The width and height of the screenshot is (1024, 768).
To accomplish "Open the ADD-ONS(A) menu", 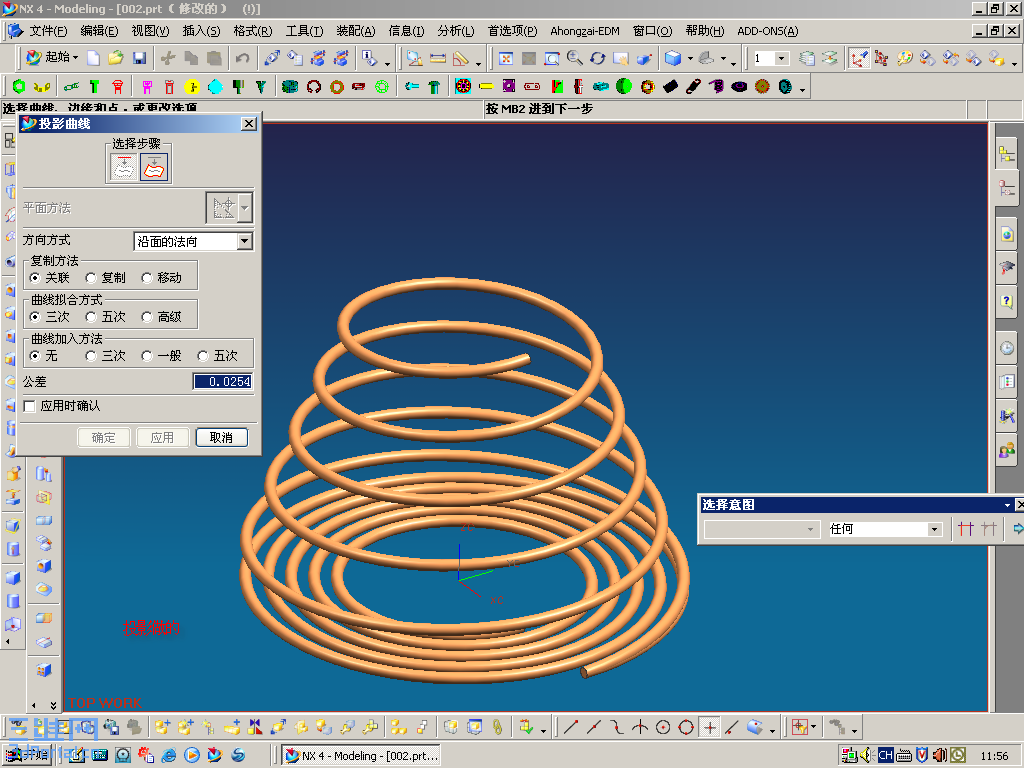I will tap(767, 31).
